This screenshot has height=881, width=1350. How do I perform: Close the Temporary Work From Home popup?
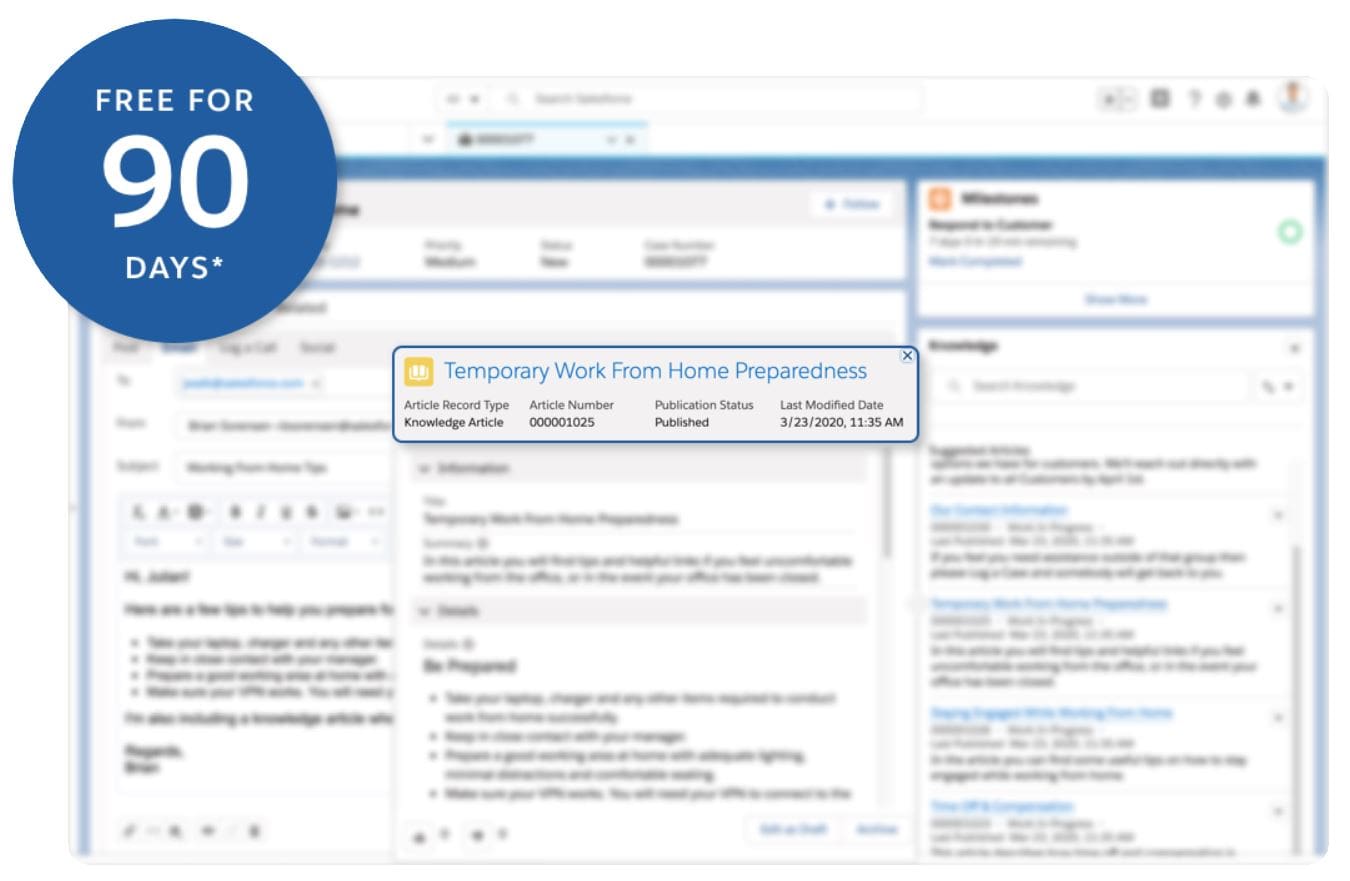(x=907, y=356)
